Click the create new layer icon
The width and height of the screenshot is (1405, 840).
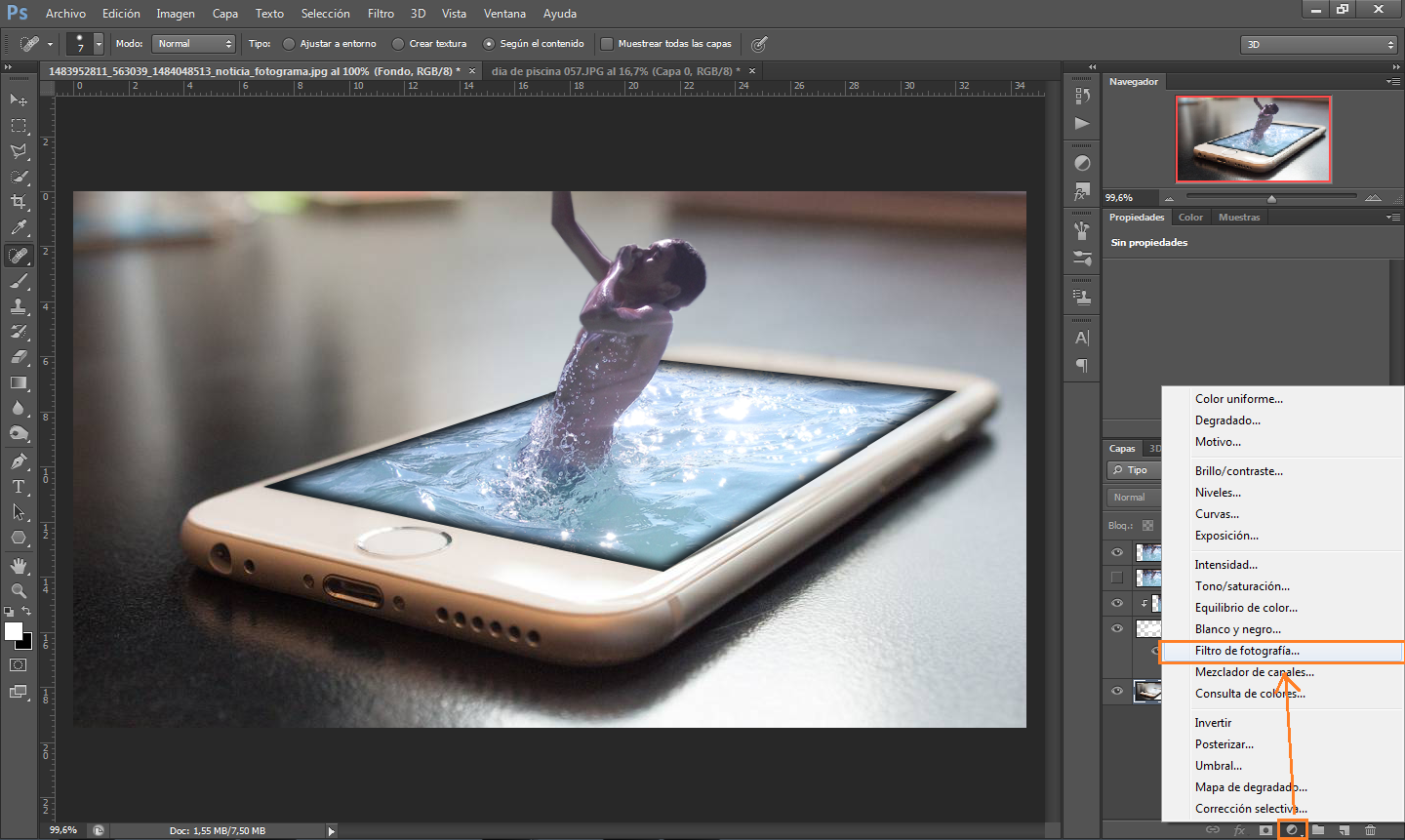pos(1345,830)
